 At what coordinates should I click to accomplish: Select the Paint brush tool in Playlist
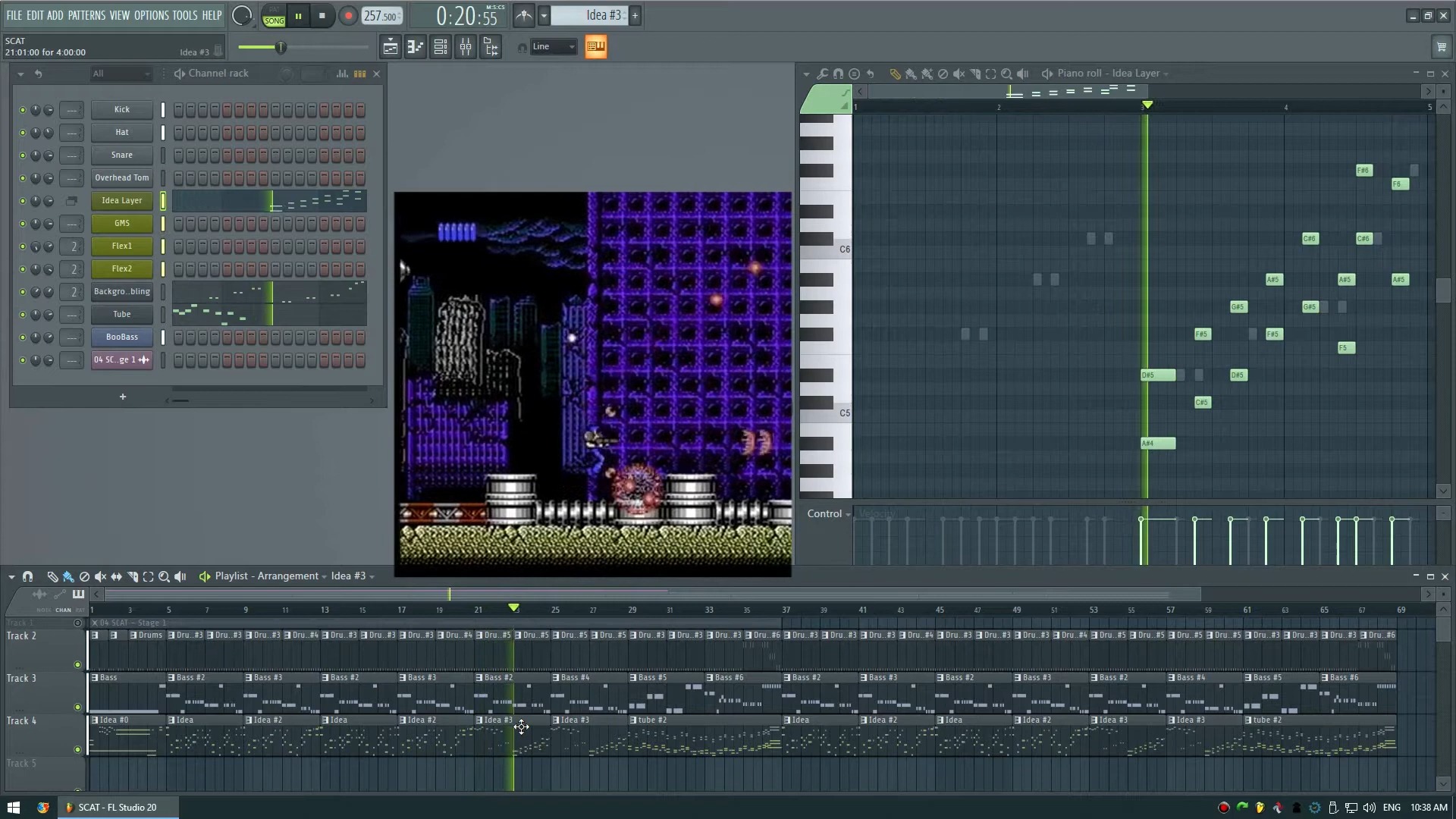tap(68, 576)
